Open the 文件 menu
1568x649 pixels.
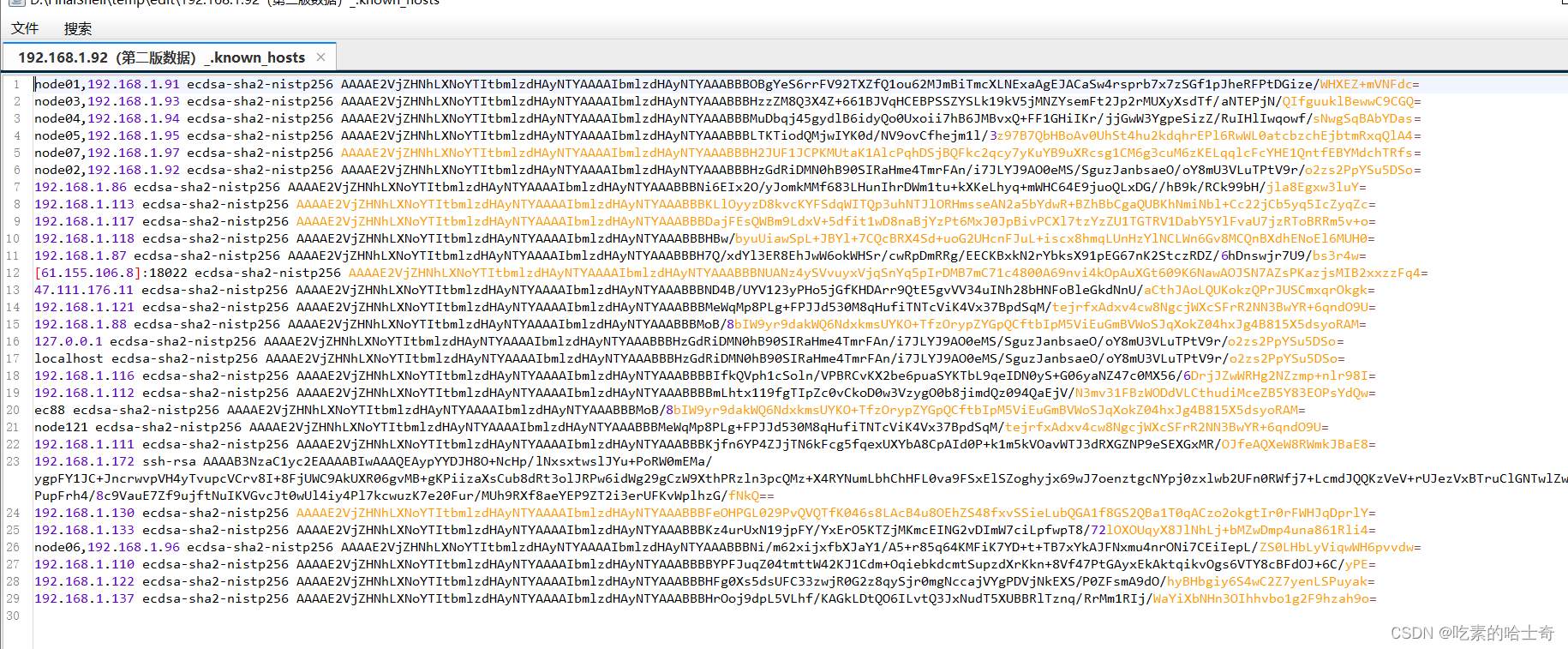coord(25,28)
